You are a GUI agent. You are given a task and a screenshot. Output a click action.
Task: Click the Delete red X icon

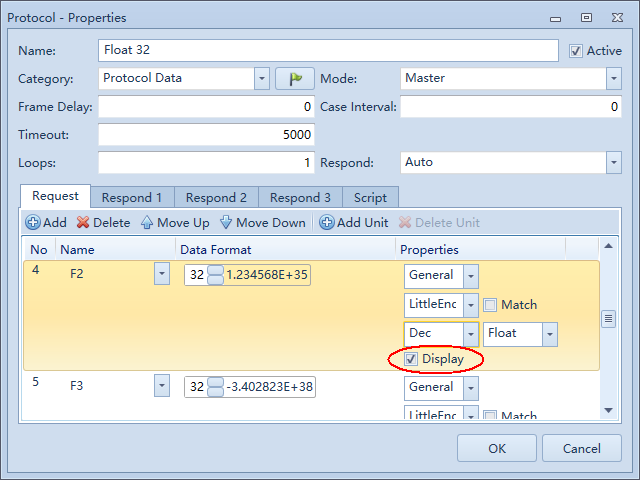[x=83, y=223]
